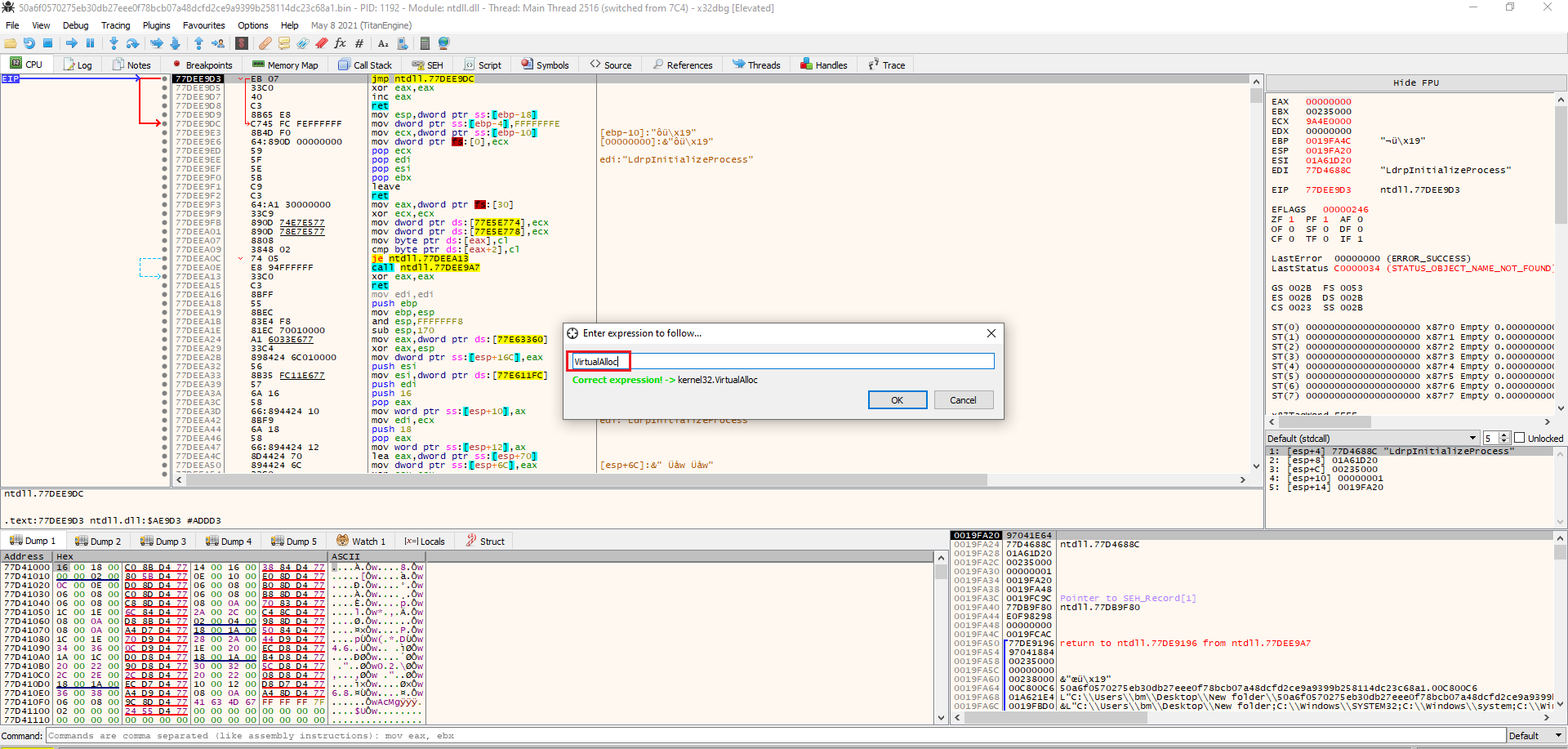The width and height of the screenshot is (1568, 749).
Task: Trace into using the dotted right arrow icon
Action: coord(157,43)
